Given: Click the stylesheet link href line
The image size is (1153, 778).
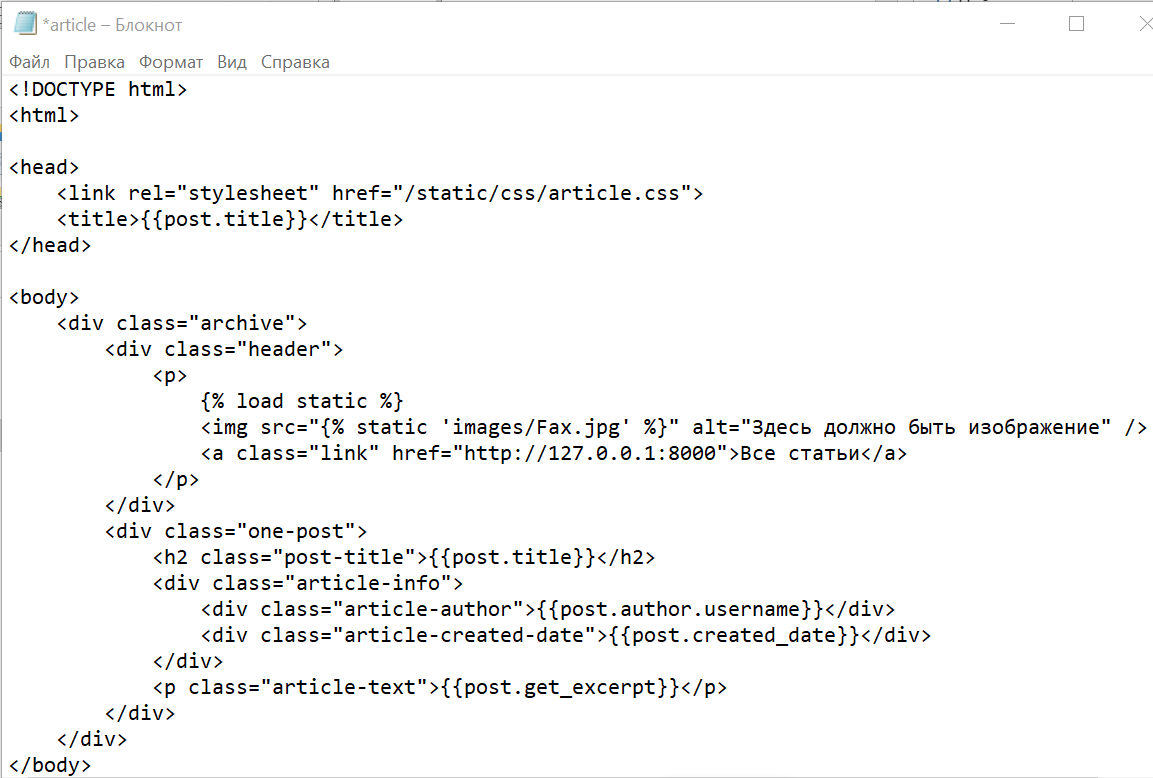Looking at the screenshot, I should (380, 193).
